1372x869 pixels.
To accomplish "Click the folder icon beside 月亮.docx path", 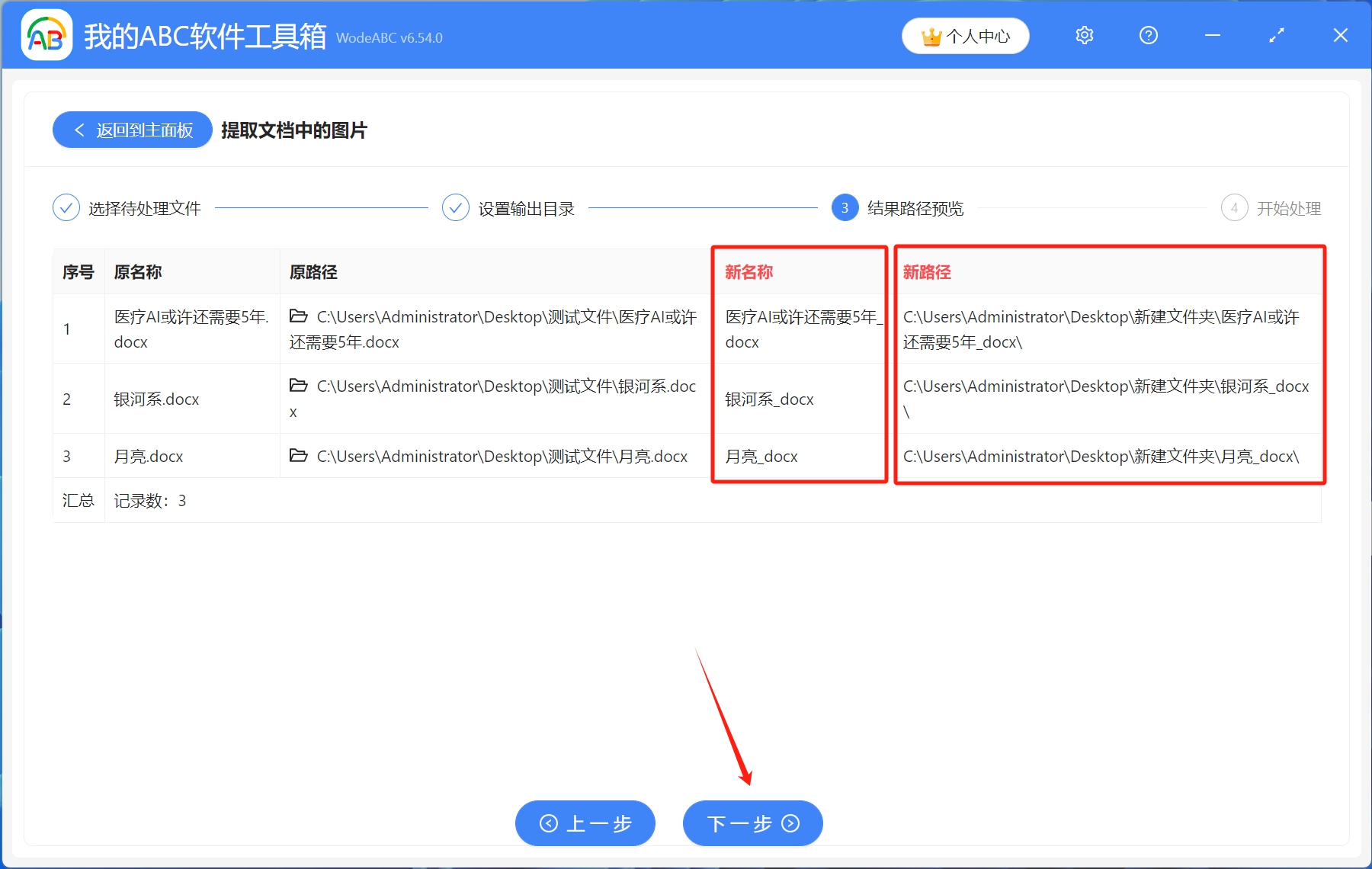I will coord(298,455).
